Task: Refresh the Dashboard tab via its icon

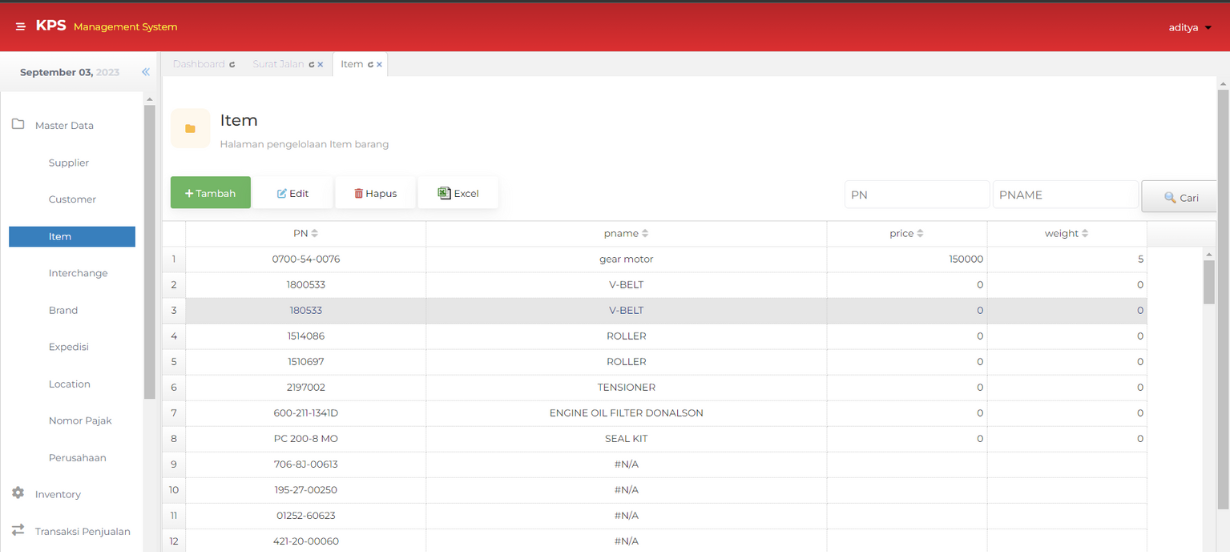Action: tap(232, 65)
